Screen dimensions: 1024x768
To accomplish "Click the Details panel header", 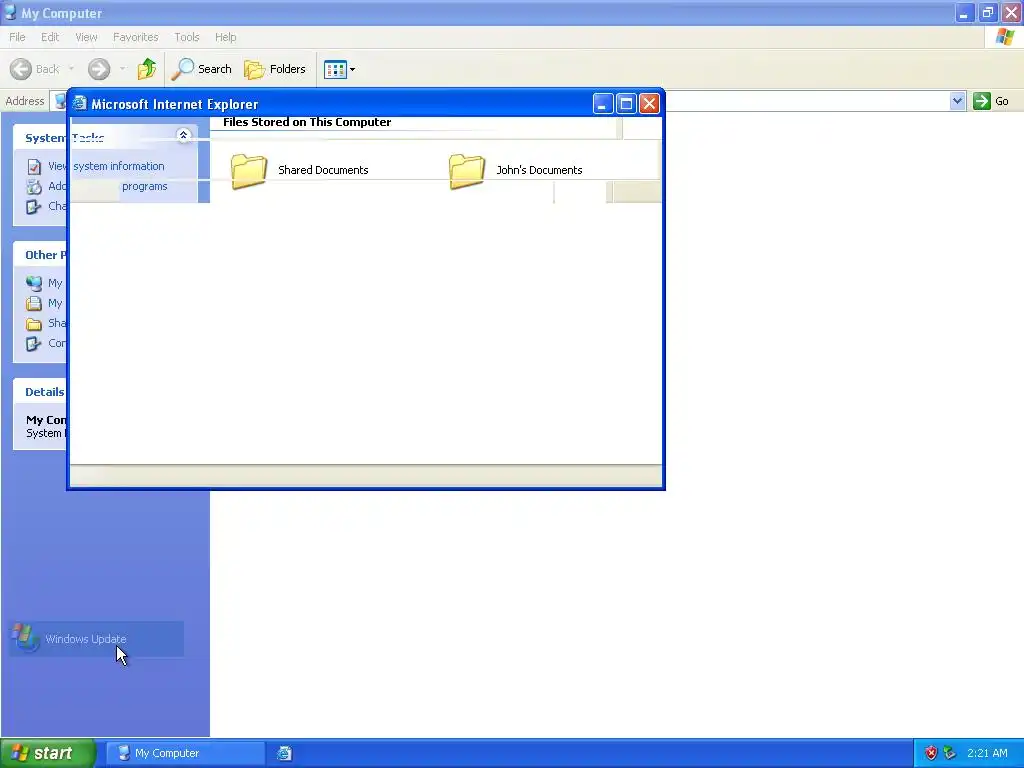I will click(x=40, y=392).
